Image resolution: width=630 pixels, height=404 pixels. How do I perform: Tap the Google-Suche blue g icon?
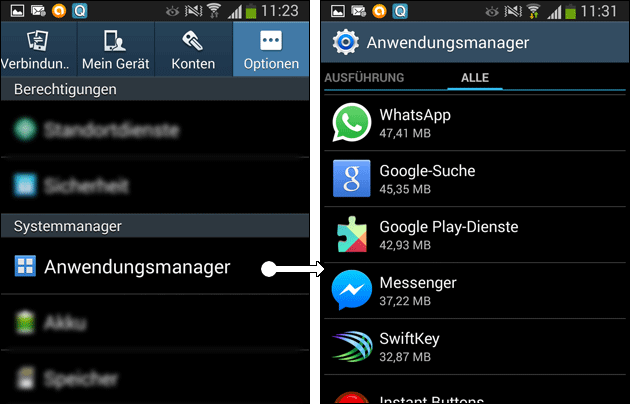tap(352, 178)
